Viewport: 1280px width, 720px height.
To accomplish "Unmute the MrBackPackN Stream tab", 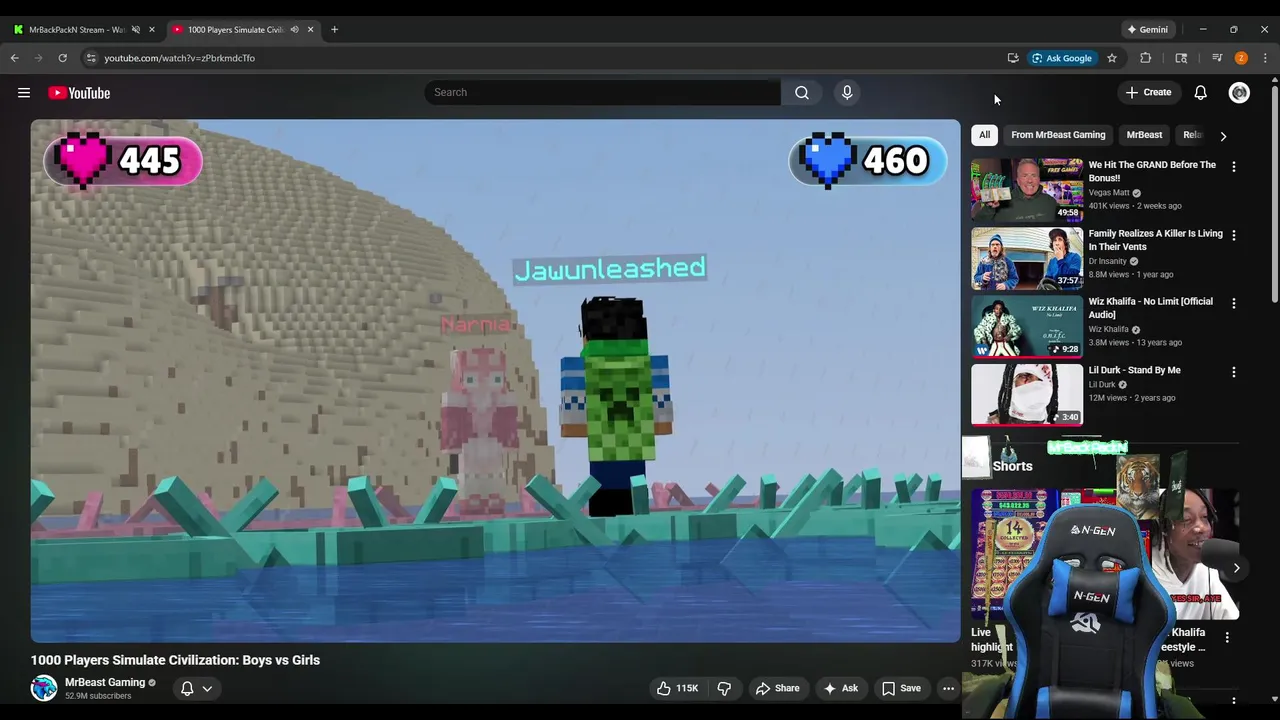I will [x=136, y=29].
